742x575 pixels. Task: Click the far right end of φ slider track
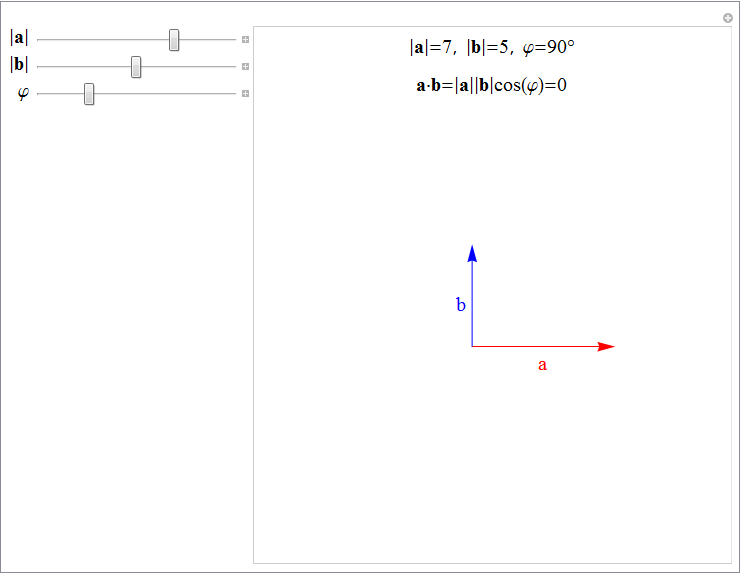pos(234,94)
